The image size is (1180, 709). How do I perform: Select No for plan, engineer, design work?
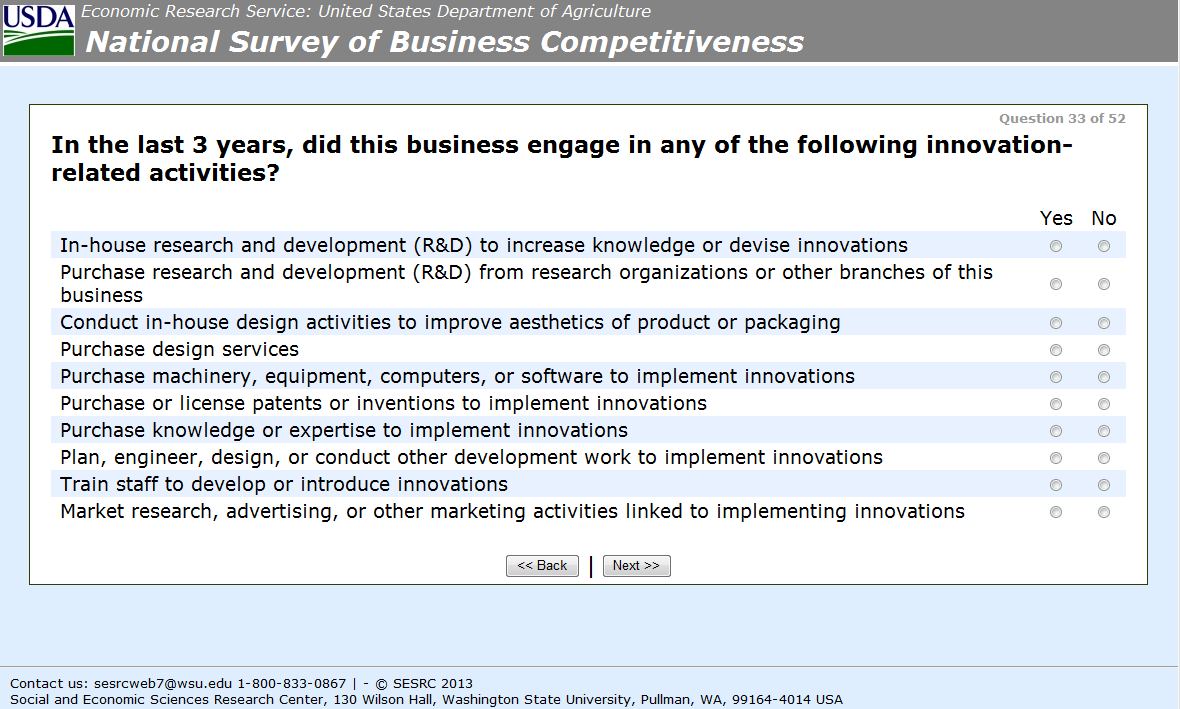point(1104,458)
